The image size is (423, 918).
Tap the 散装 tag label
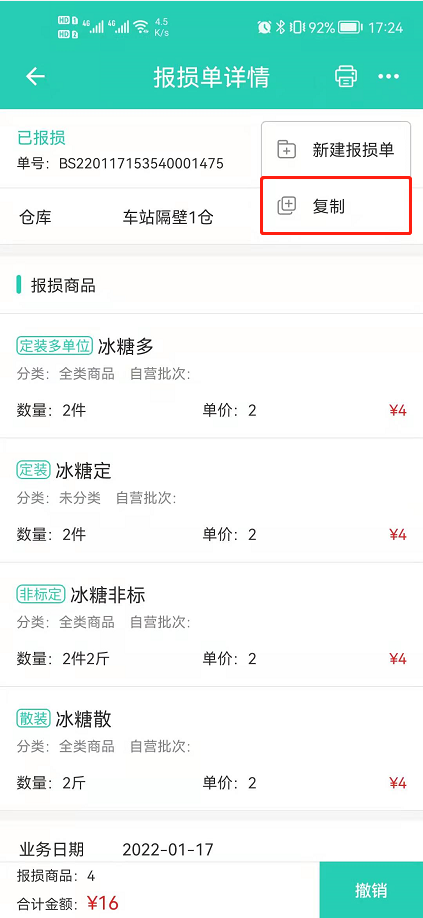pyautogui.click(x=33, y=719)
